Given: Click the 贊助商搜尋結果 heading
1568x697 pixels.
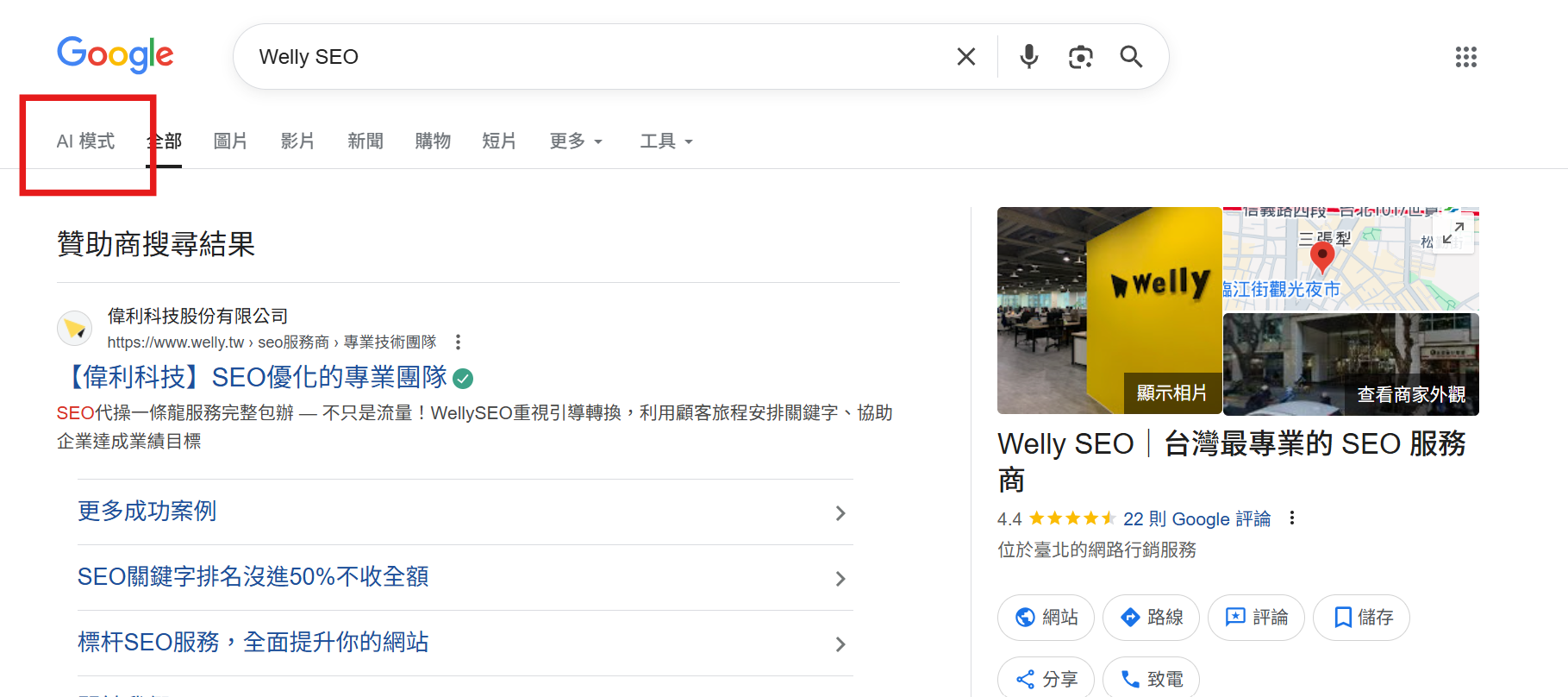Looking at the screenshot, I should (x=156, y=244).
